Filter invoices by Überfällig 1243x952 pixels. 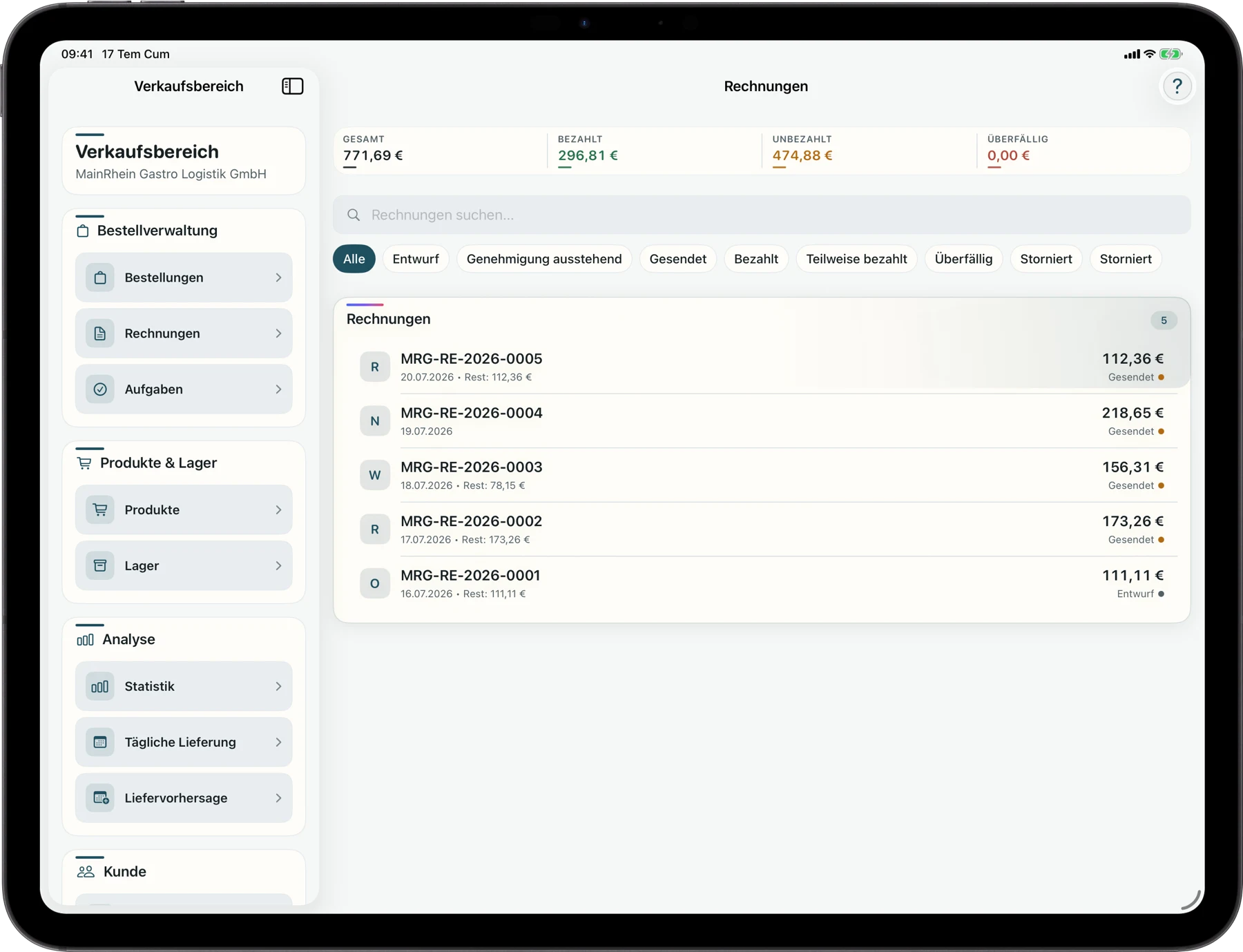tap(963, 259)
